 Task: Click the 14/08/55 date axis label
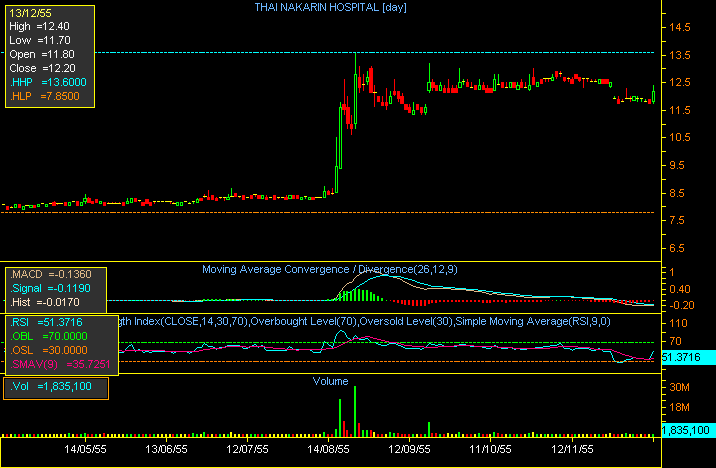[x=328, y=450]
